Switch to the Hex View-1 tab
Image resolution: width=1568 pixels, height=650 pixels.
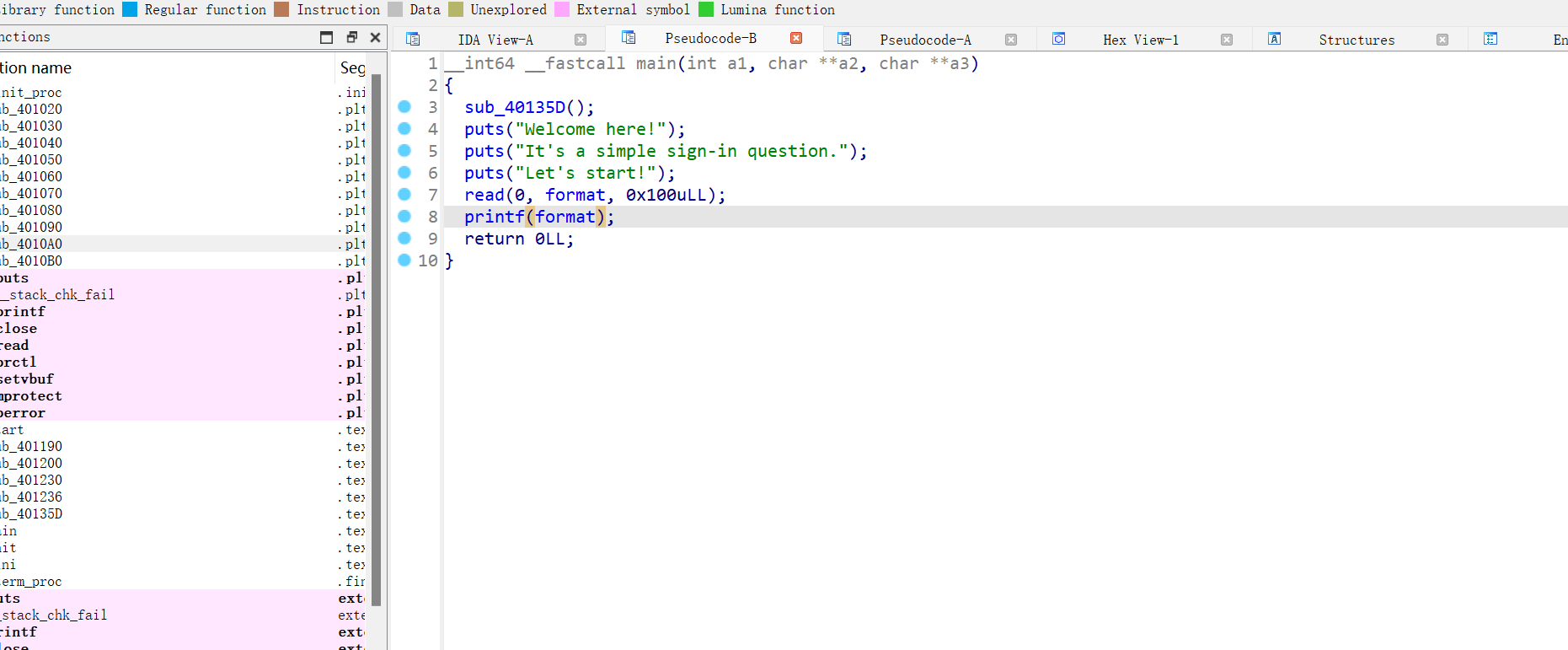tap(1141, 40)
